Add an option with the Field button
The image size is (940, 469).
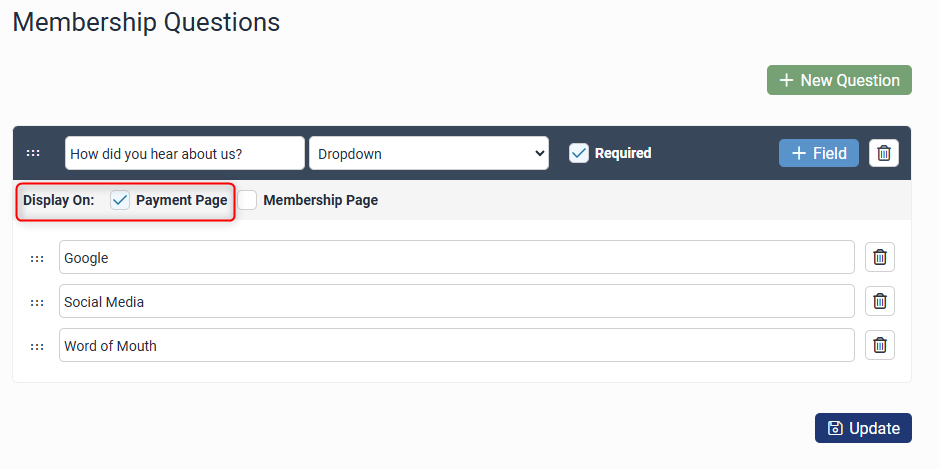[819, 153]
